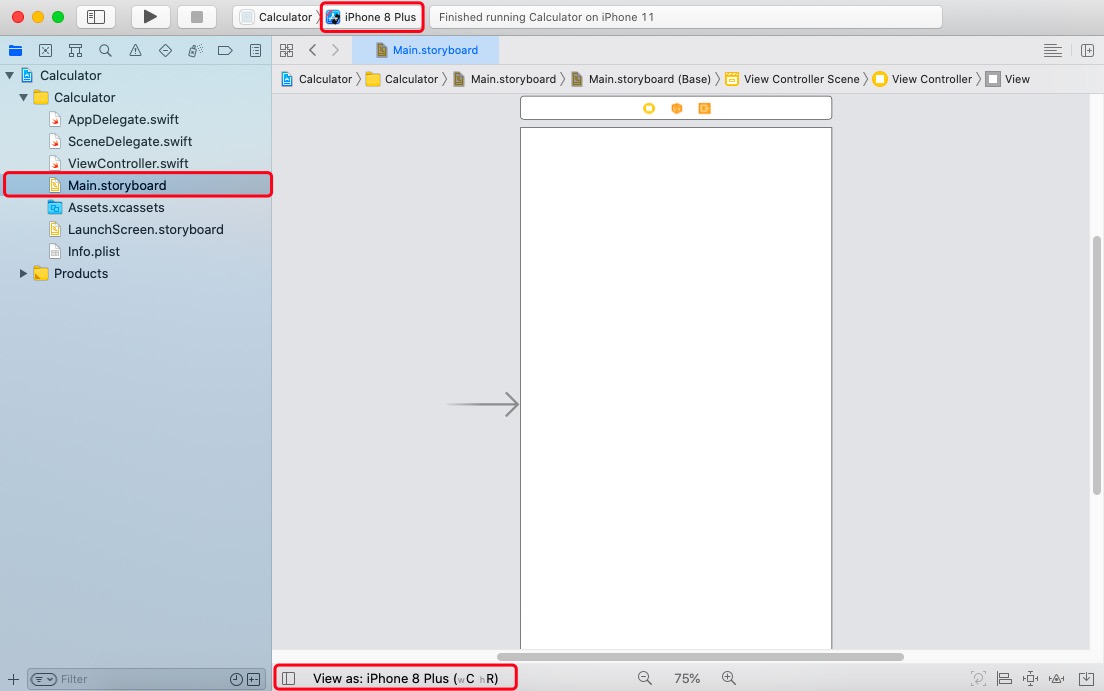
Task: Open the Align constraints menu
Action: click(x=1005, y=678)
